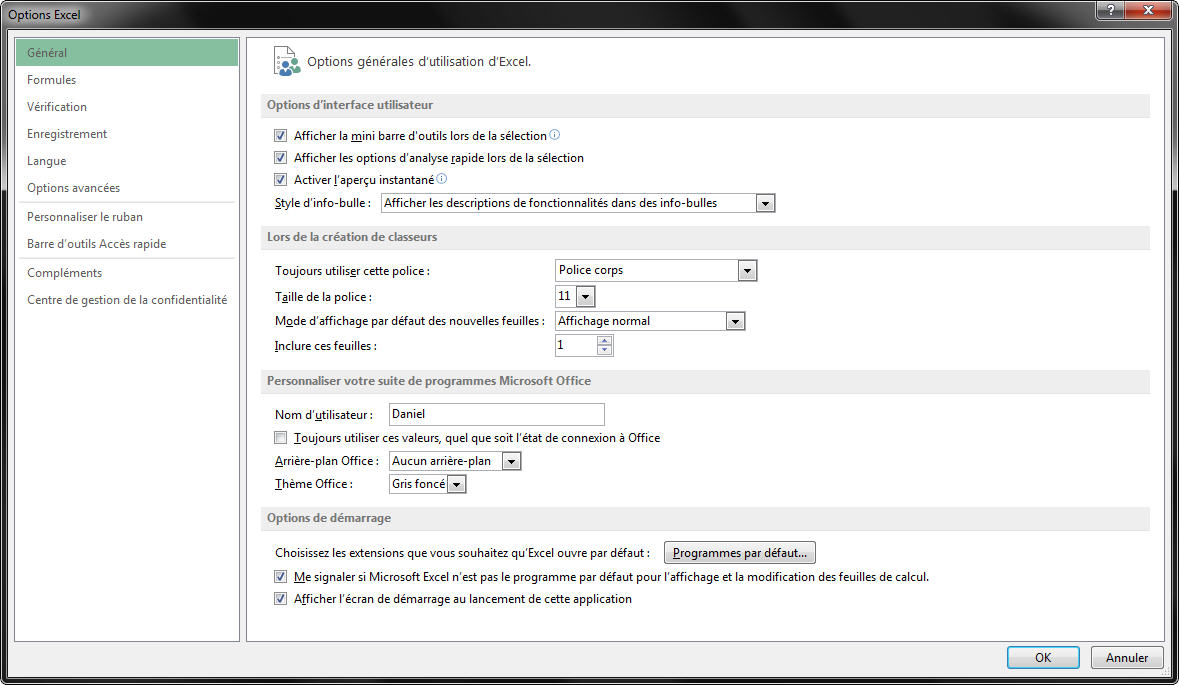Close the Options Excel dialog with X
This screenshot has height=685, width=1179.
[1148, 10]
